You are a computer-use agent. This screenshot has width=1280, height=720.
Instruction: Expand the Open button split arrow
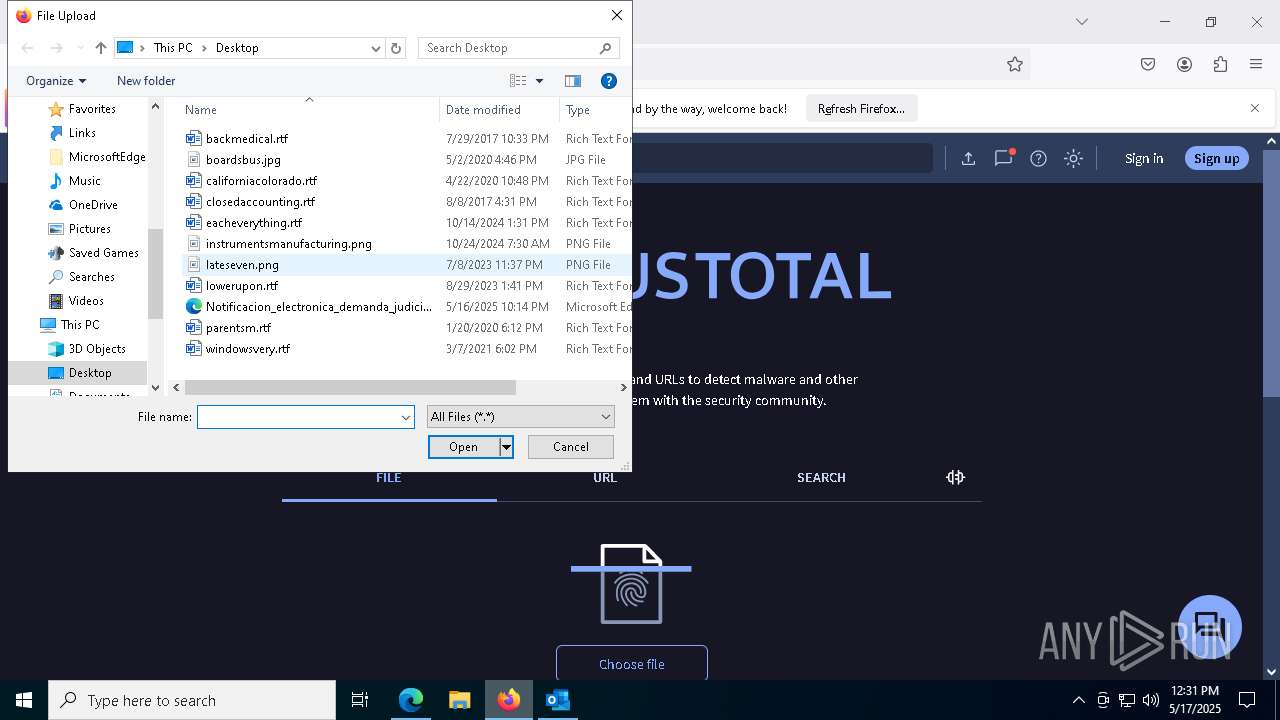point(506,447)
